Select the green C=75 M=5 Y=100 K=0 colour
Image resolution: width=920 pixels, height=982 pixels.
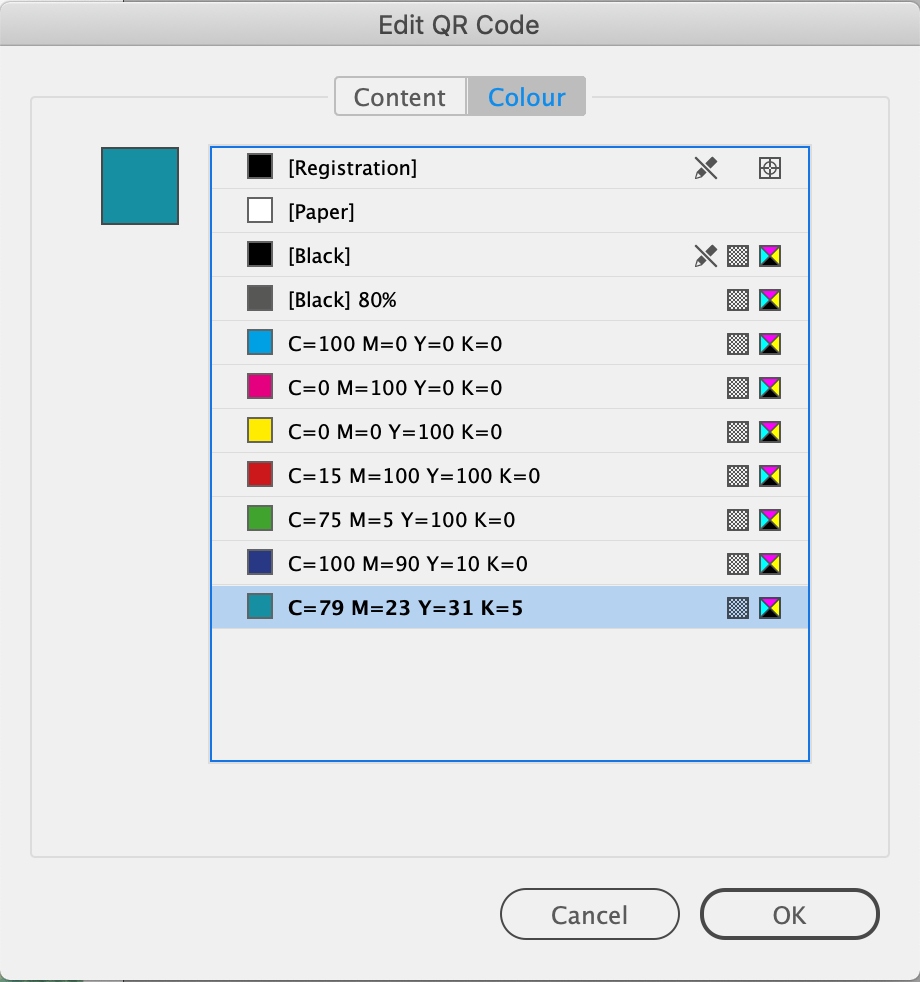coord(510,519)
